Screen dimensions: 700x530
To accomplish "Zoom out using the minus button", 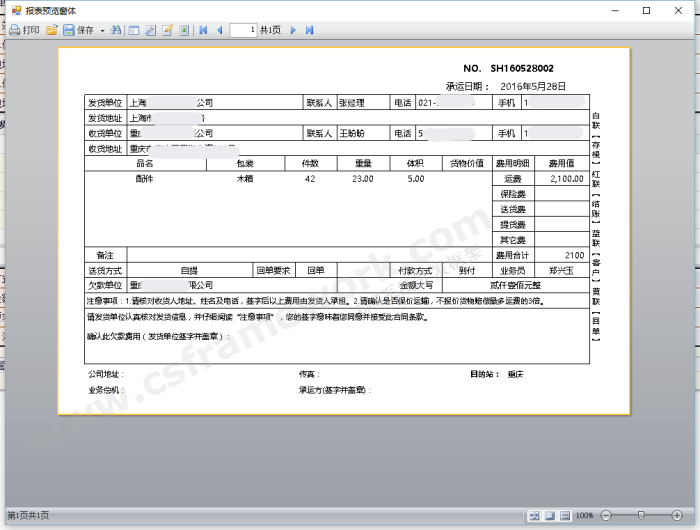I will [x=604, y=515].
